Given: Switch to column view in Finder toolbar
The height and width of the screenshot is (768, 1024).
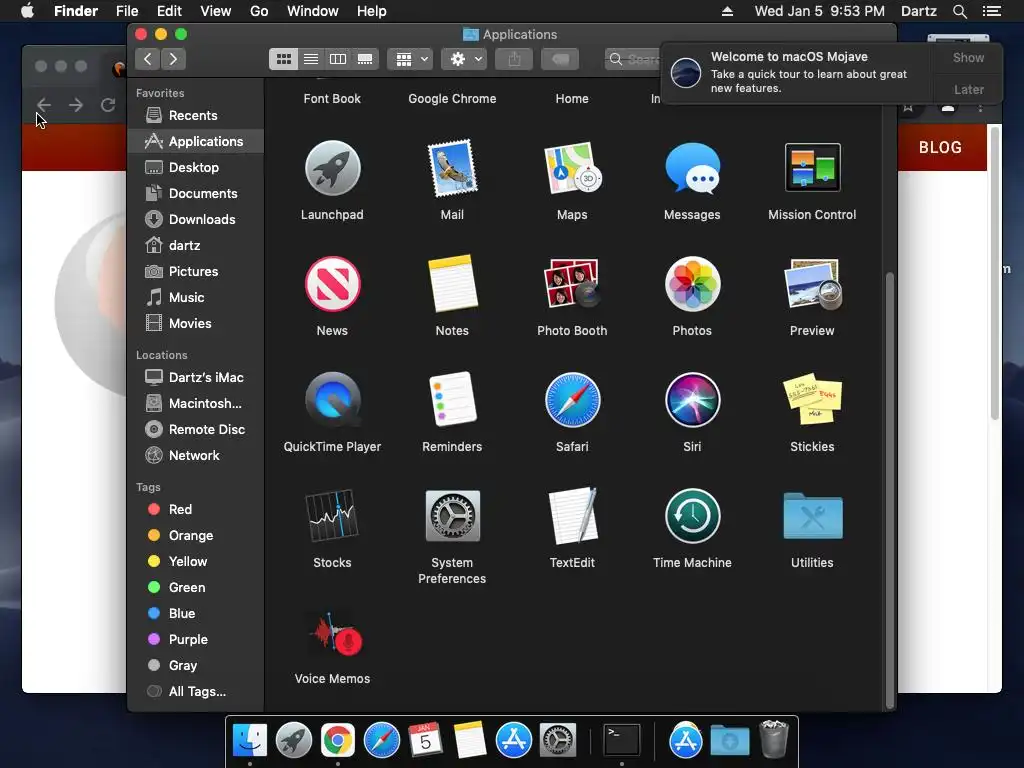Looking at the screenshot, I should (x=338, y=59).
